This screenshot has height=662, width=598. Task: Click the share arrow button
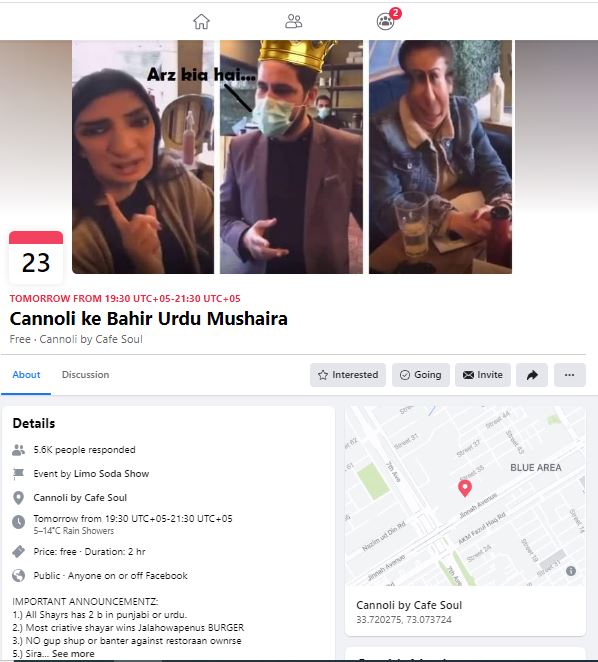pyautogui.click(x=532, y=375)
